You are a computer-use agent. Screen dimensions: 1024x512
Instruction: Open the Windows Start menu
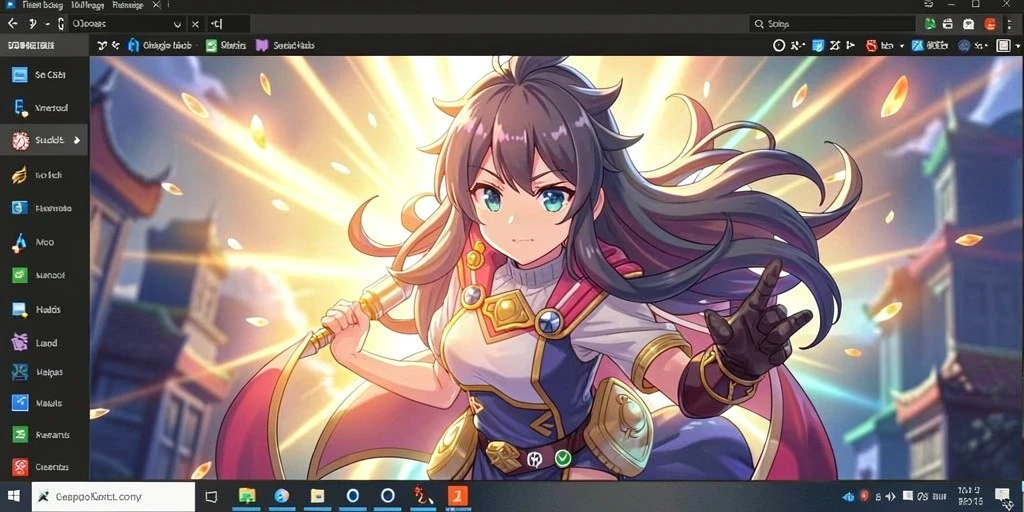[14, 496]
